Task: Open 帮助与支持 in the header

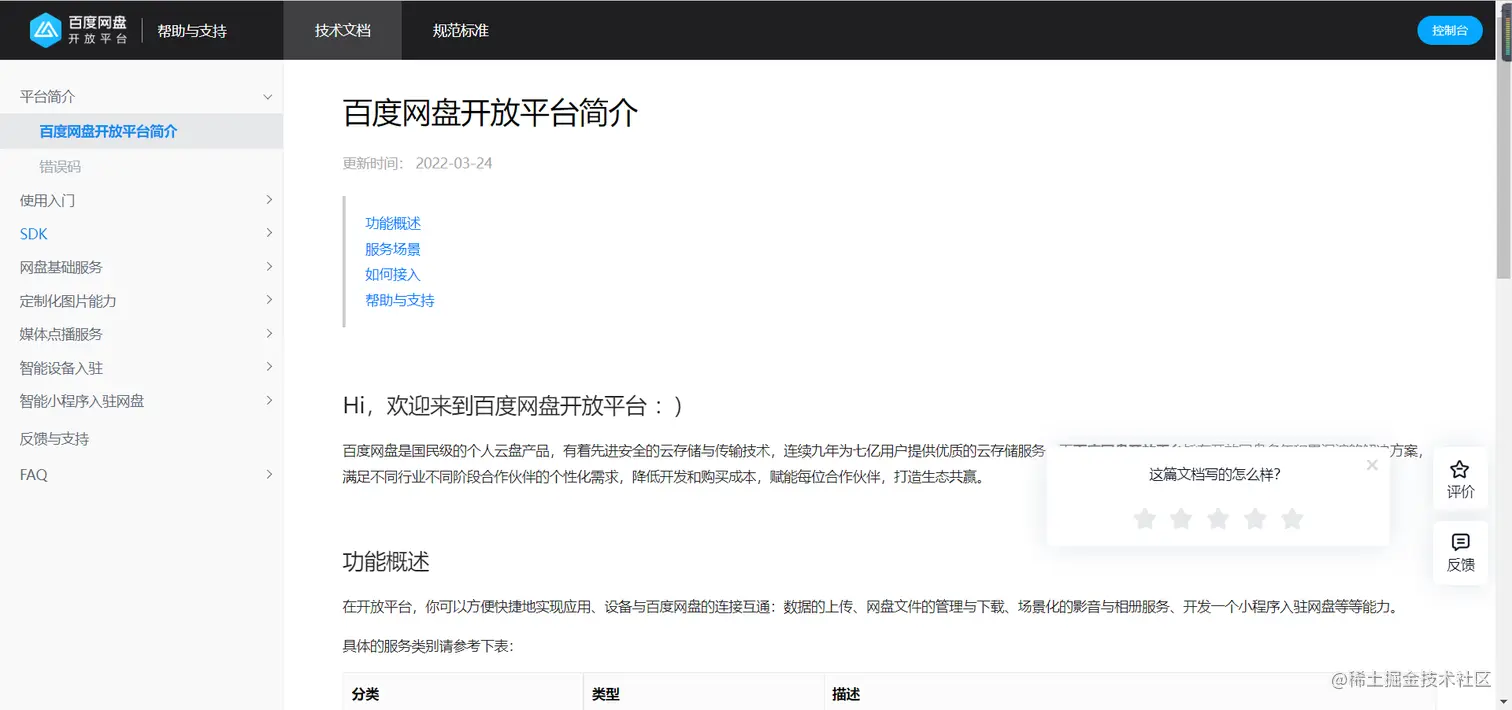Action: pos(192,31)
